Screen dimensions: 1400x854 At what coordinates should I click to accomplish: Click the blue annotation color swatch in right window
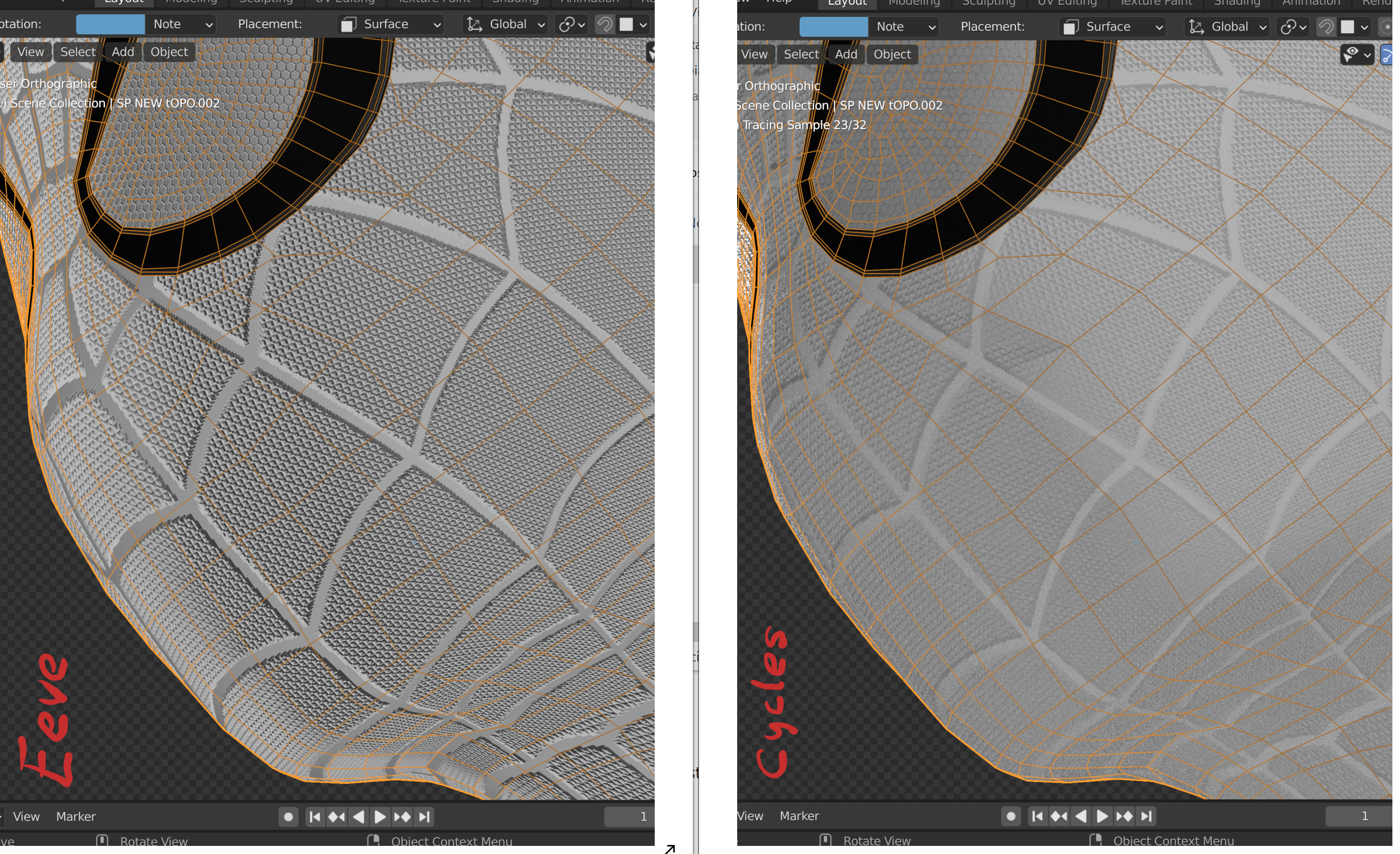pyautogui.click(x=833, y=27)
